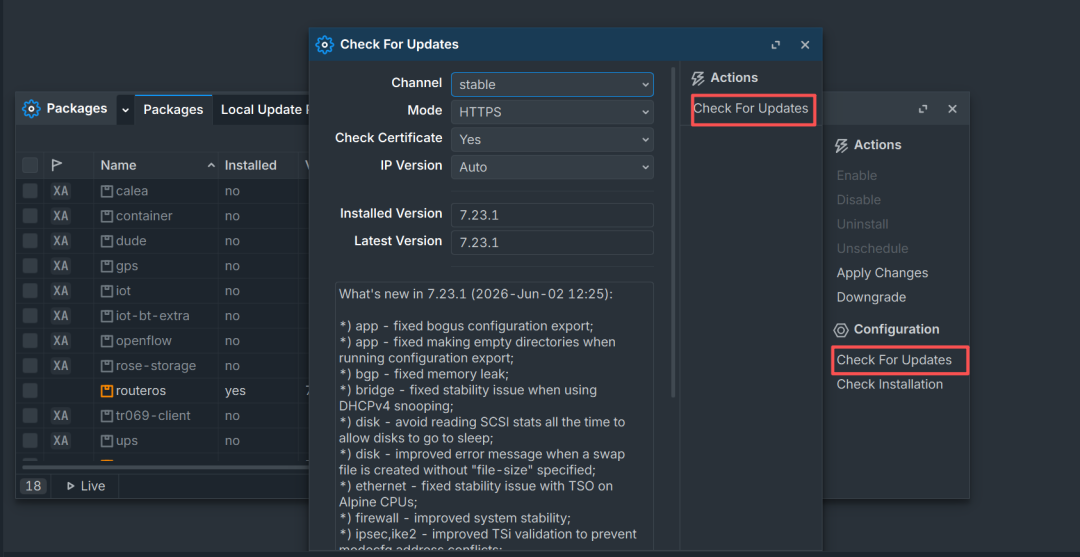Tick the checkbox for rose-storage row
The image size is (1080, 557).
(x=30, y=366)
